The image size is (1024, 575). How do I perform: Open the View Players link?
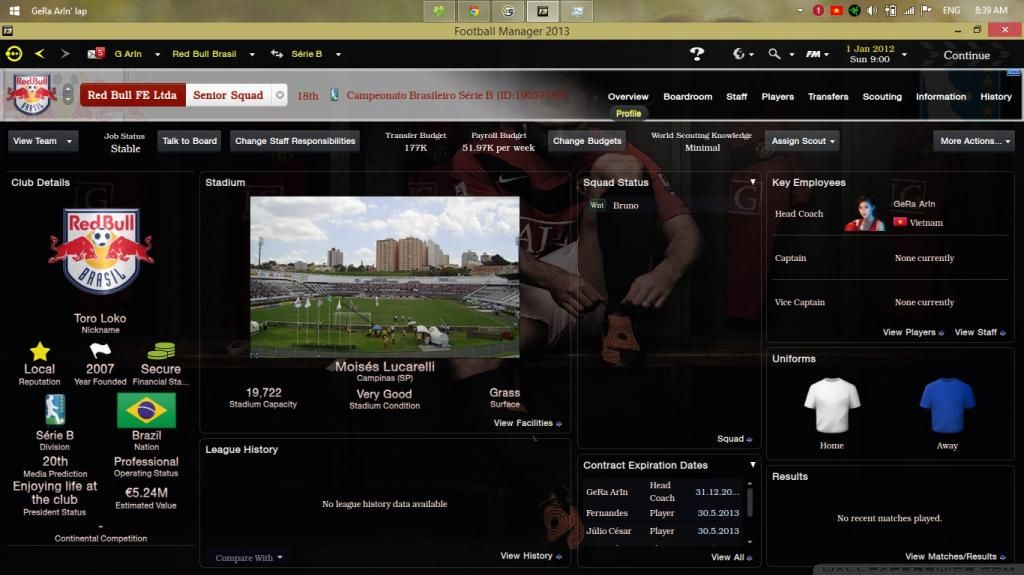(x=913, y=333)
